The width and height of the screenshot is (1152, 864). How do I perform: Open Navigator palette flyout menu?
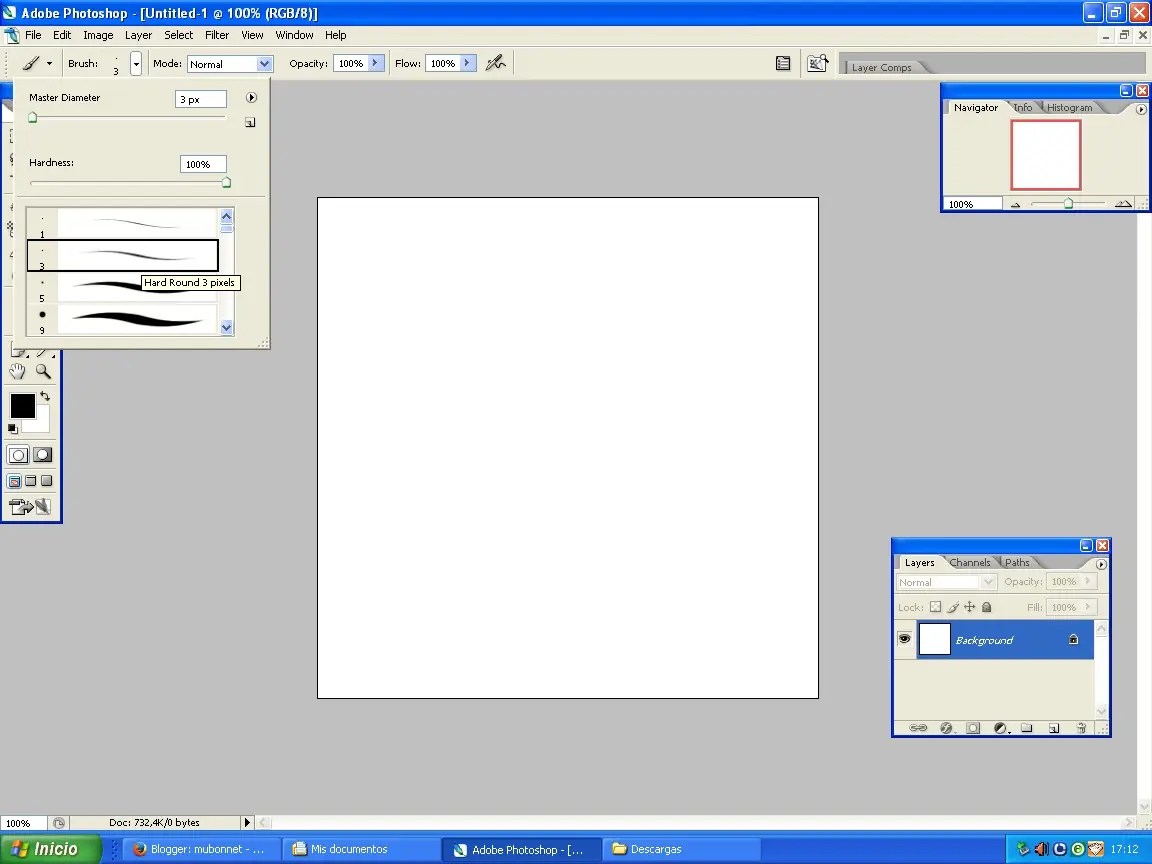click(x=1141, y=109)
